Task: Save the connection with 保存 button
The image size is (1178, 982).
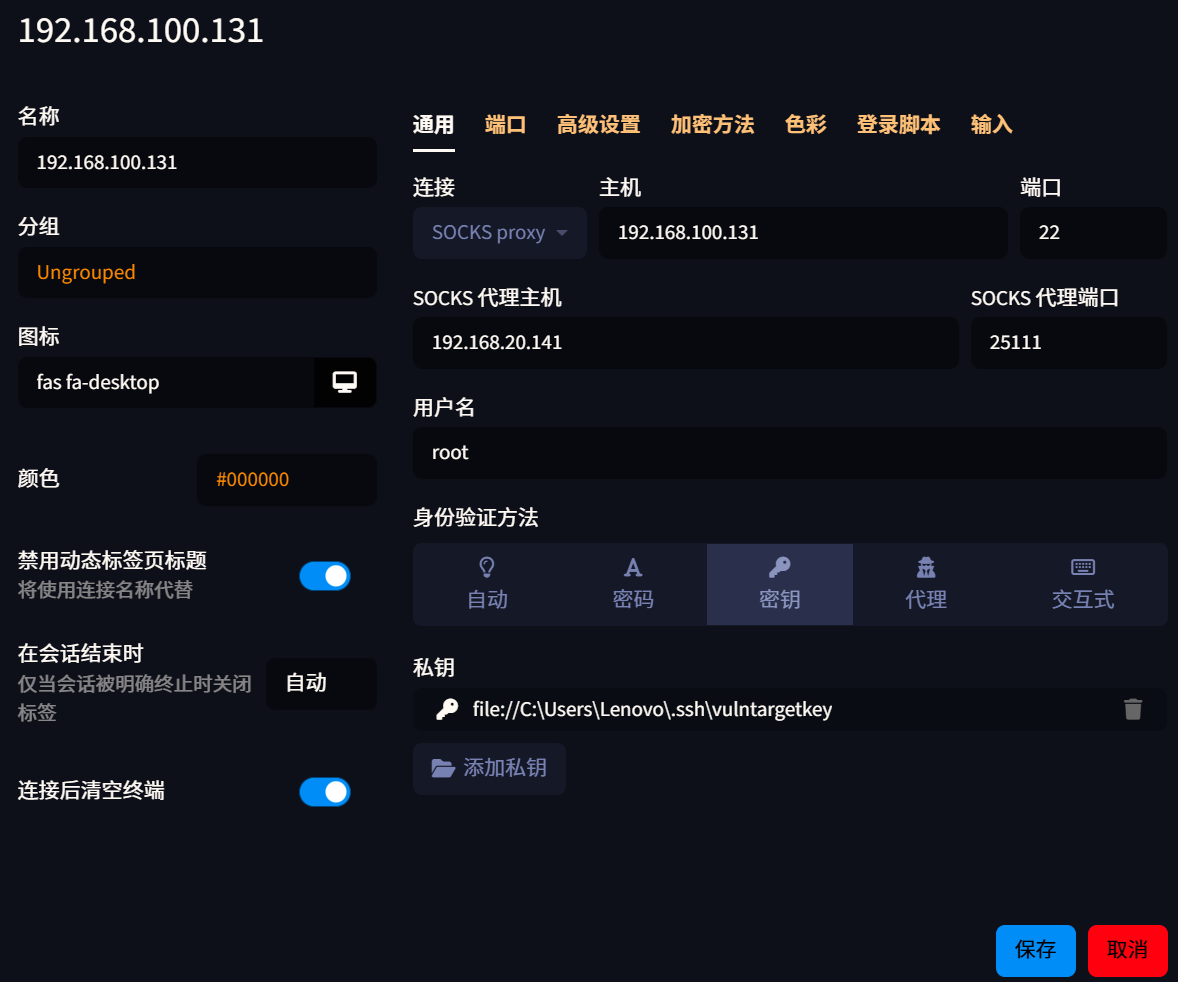Action: [x=1035, y=950]
